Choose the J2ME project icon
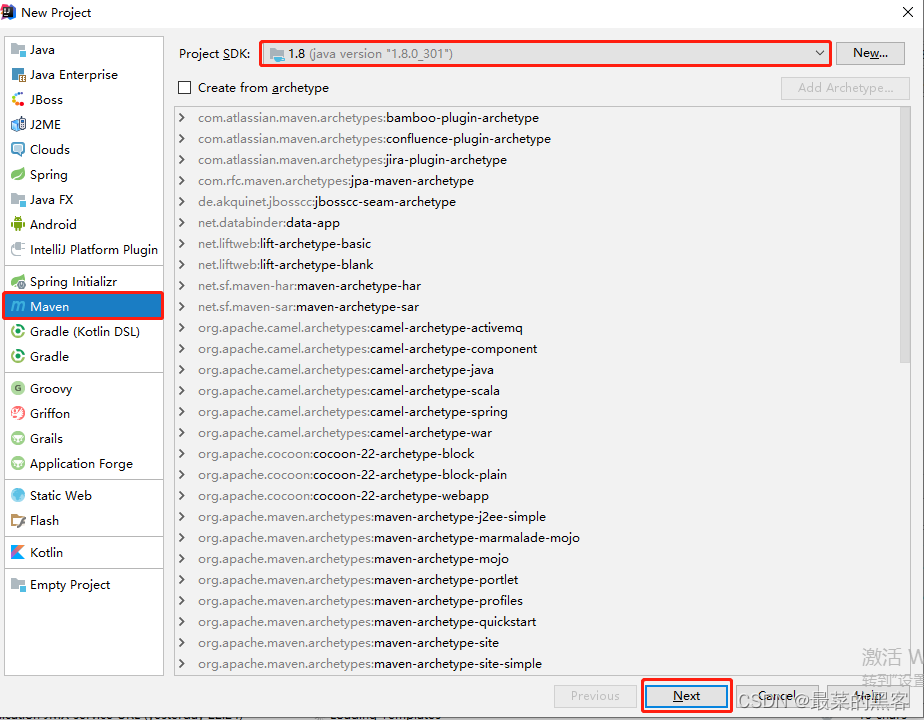 (18, 124)
